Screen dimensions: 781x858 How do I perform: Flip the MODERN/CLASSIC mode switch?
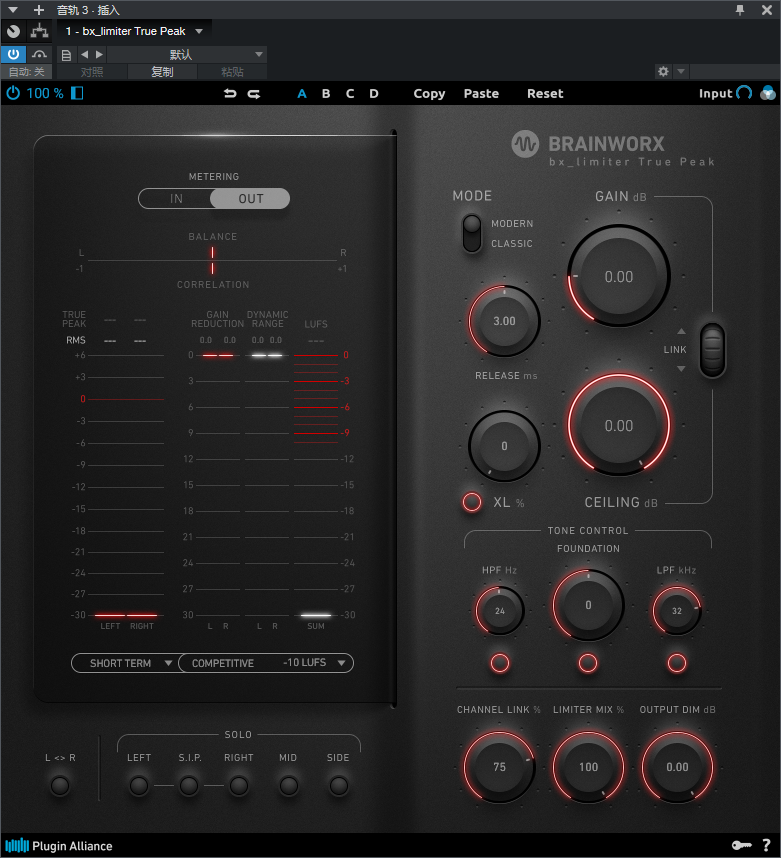(471, 233)
